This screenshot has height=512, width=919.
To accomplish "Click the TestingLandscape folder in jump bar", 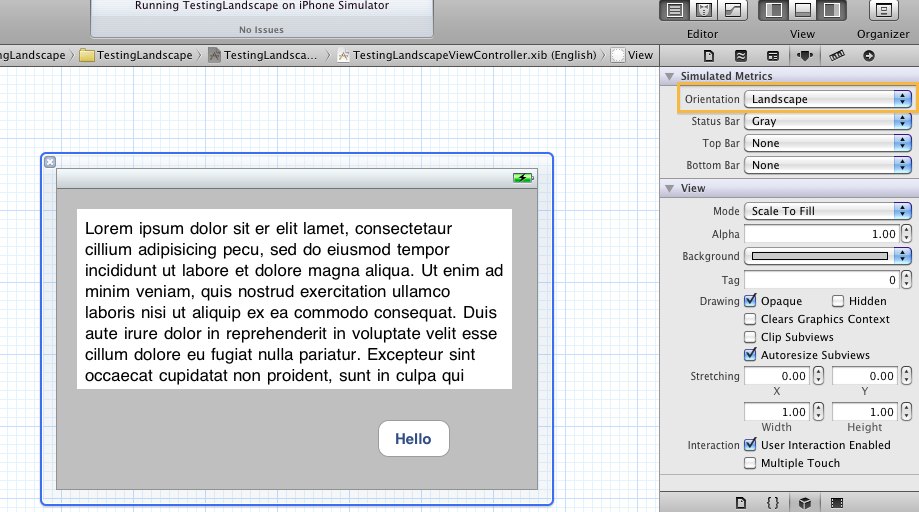I will (x=136, y=55).
